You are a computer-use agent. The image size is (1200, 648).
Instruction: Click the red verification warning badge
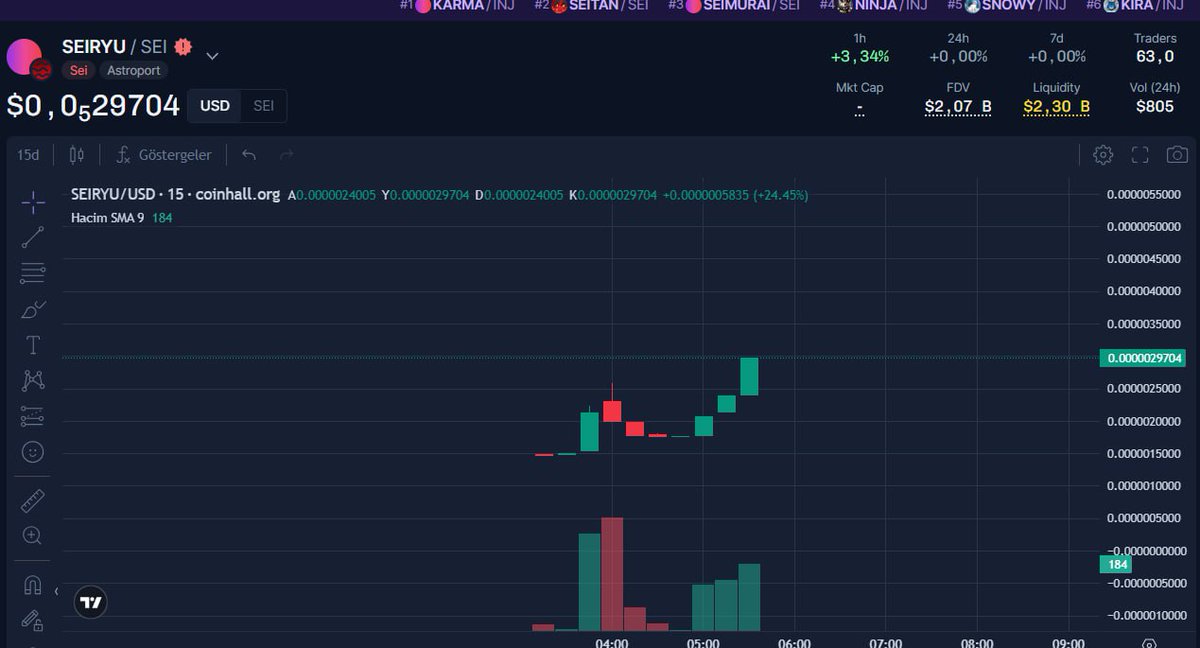(183, 47)
